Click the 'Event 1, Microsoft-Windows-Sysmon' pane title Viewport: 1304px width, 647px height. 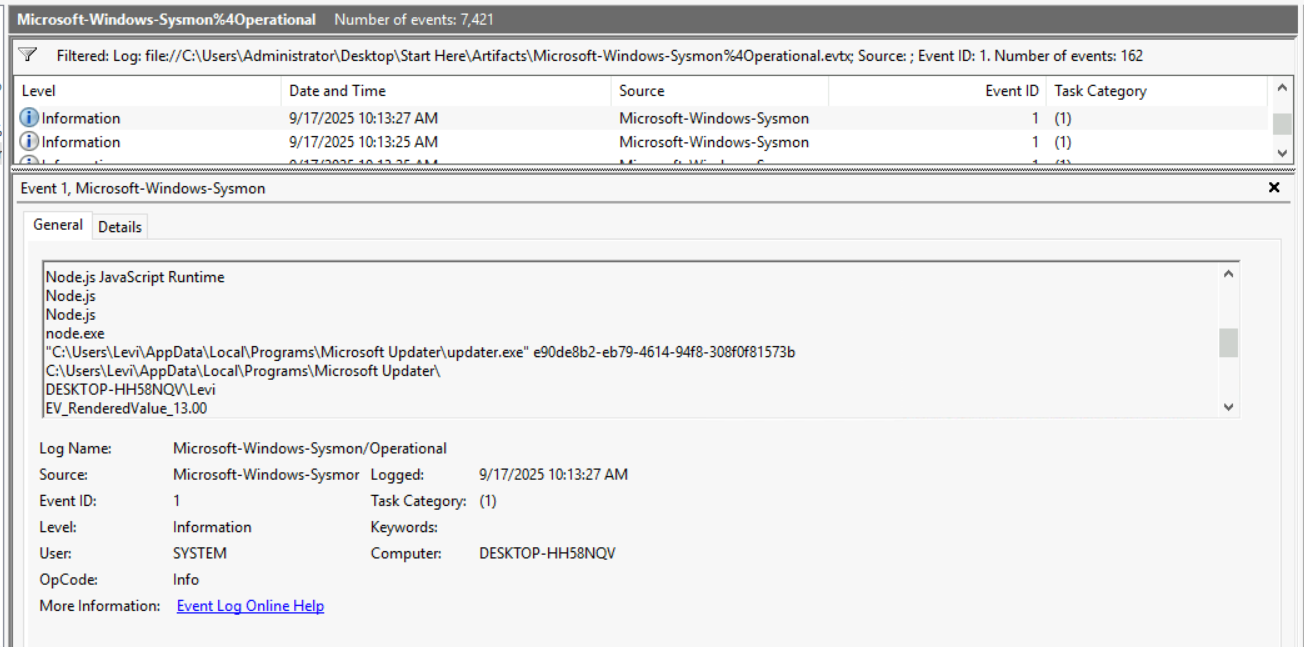click(143, 188)
